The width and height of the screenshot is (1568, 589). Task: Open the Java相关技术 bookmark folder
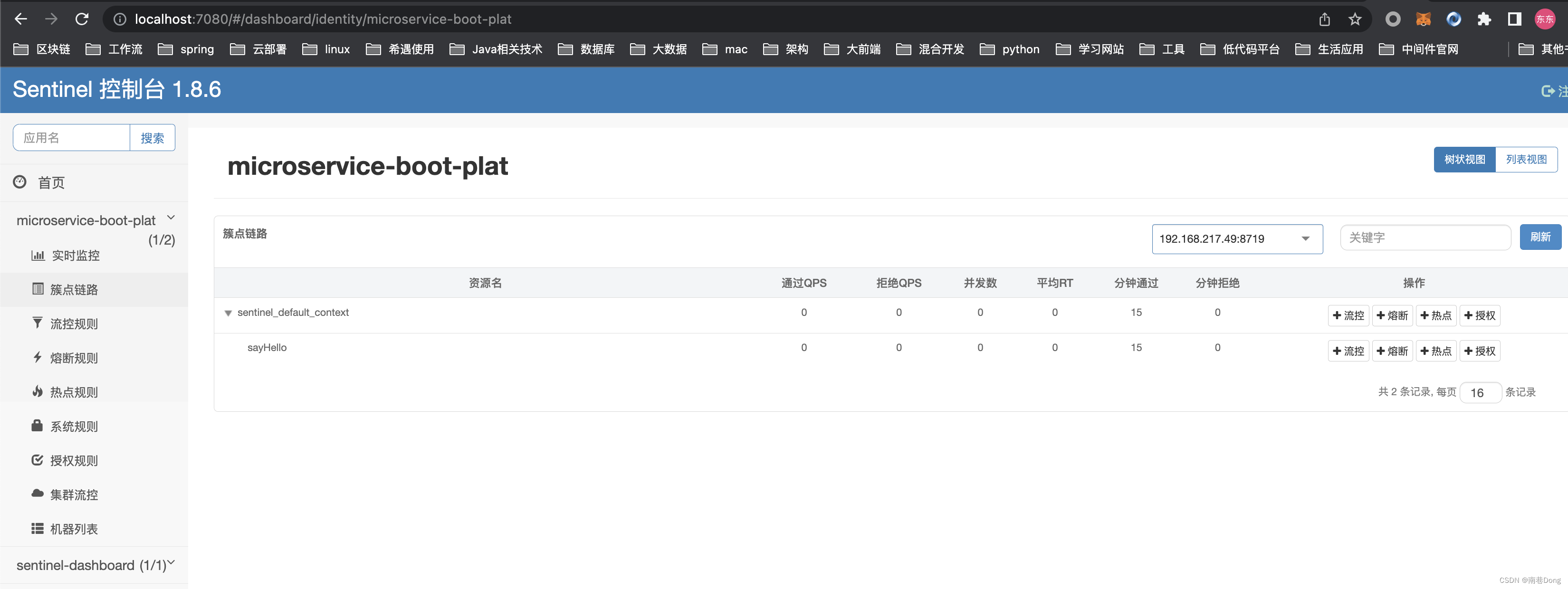pos(496,49)
